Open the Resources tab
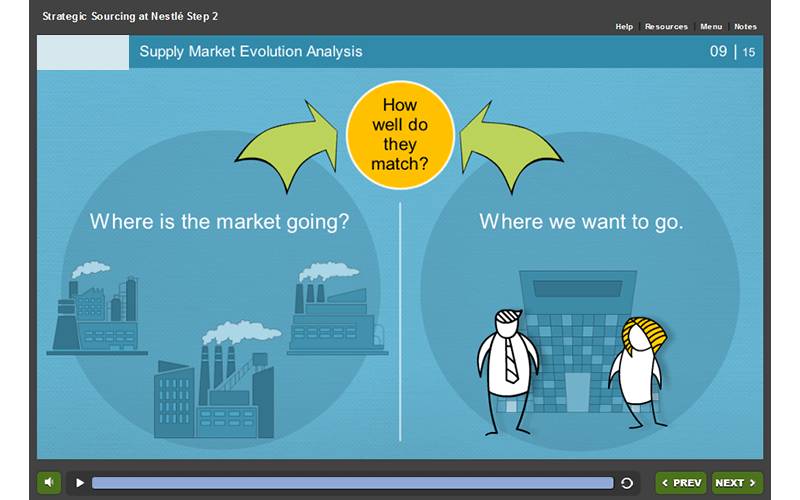This screenshot has height=500, width=800. click(x=666, y=27)
